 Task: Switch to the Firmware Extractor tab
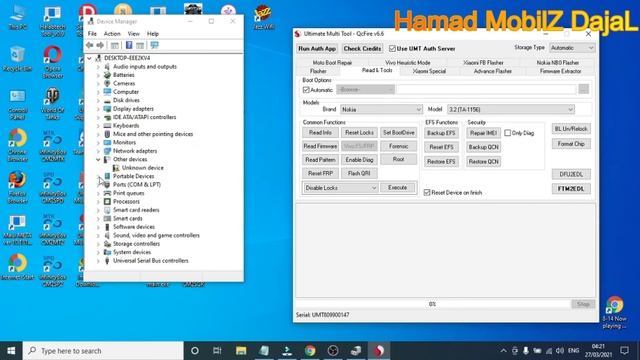point(560,71)
